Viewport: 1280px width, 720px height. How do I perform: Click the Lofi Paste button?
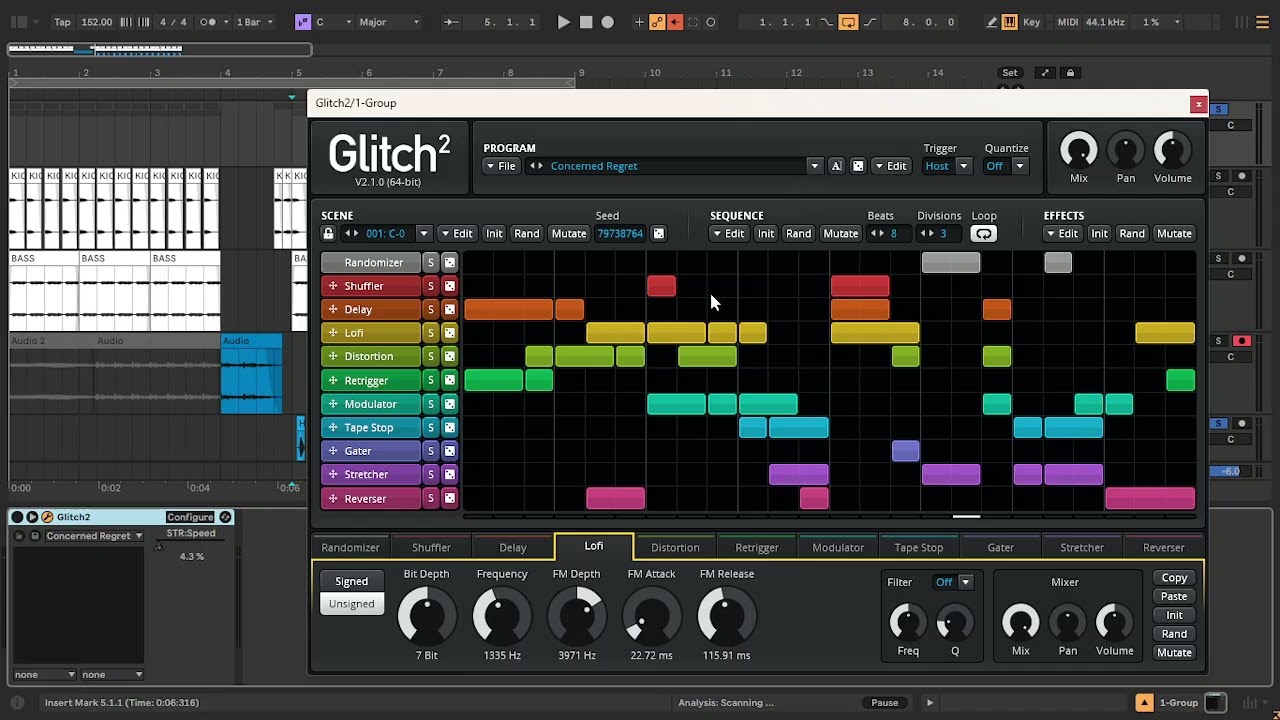pos(1174,596)
